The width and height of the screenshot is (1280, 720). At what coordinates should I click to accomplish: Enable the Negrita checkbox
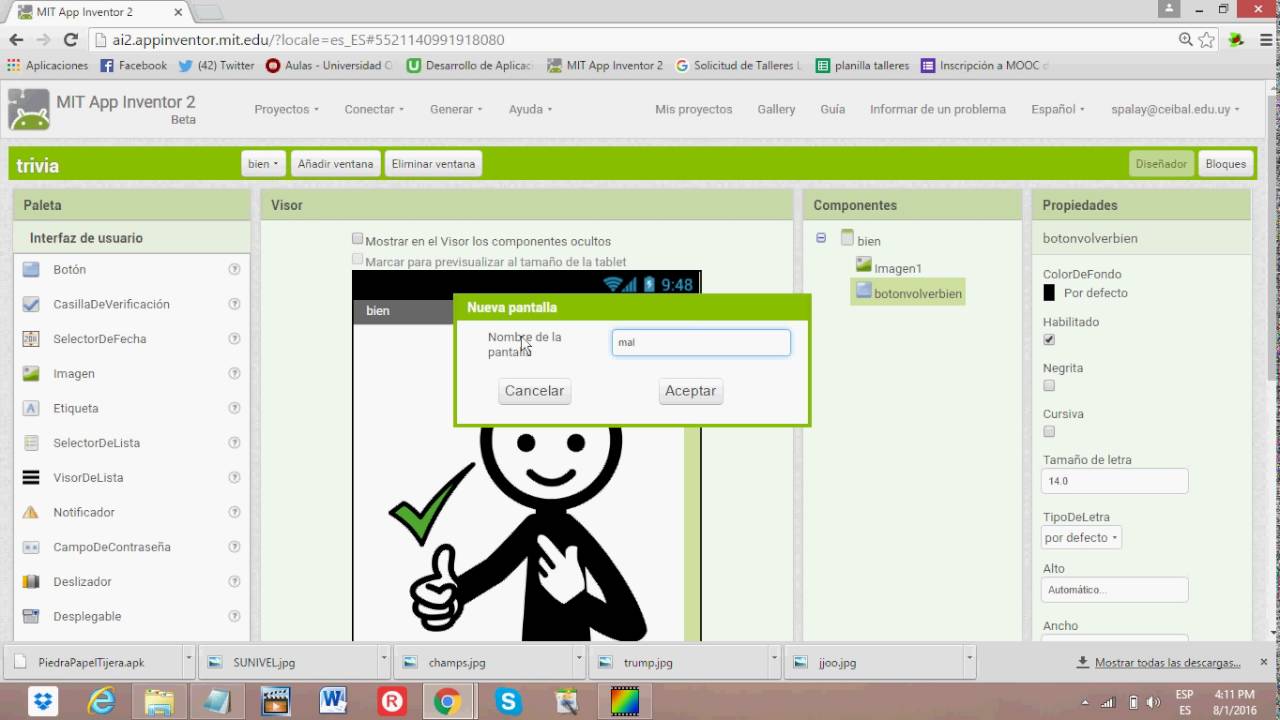pos(1049,386)
